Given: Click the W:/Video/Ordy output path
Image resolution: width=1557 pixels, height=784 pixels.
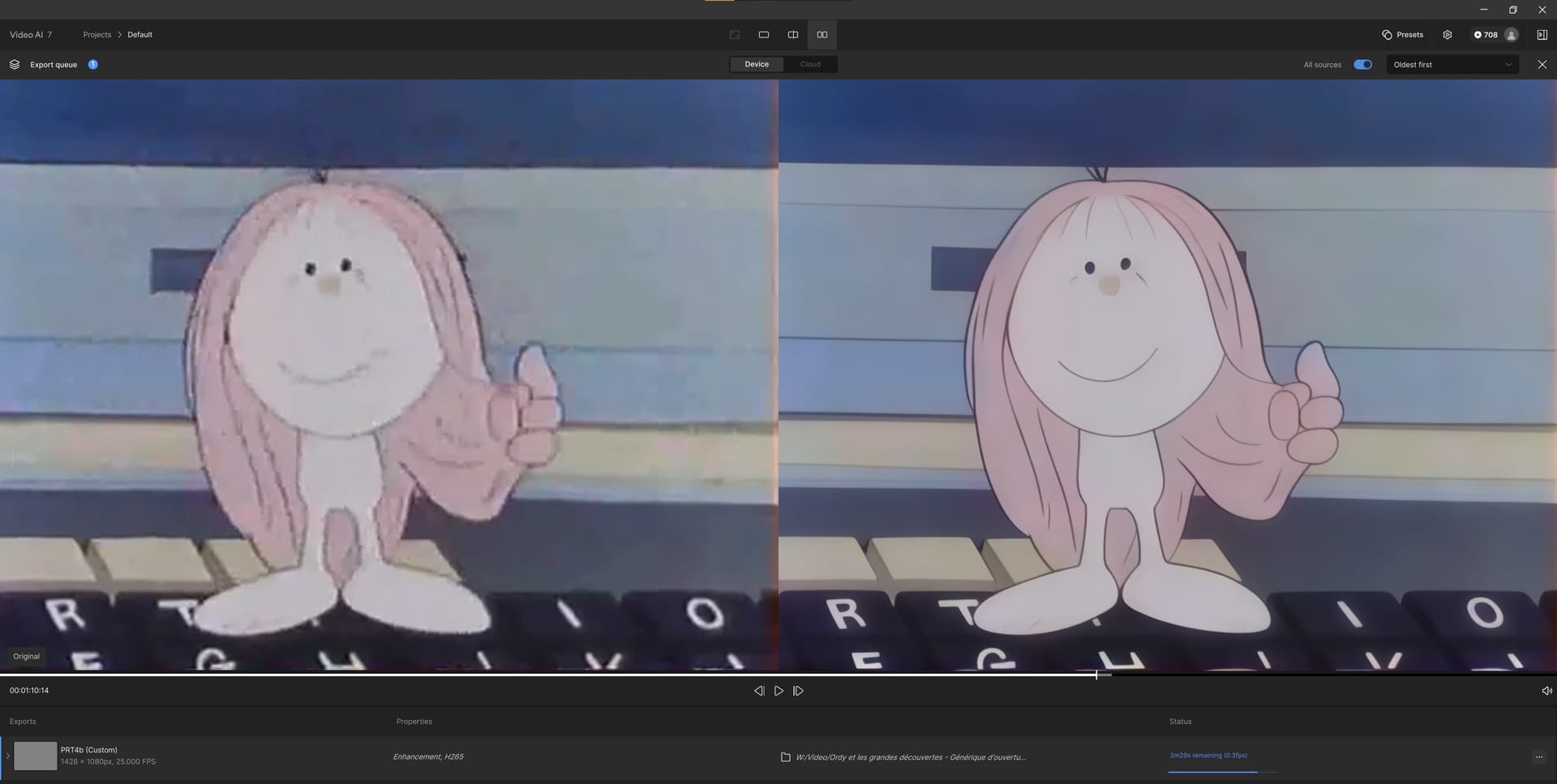Looking at the screenshot, I should pyautogui.click(x=911, y=757).
